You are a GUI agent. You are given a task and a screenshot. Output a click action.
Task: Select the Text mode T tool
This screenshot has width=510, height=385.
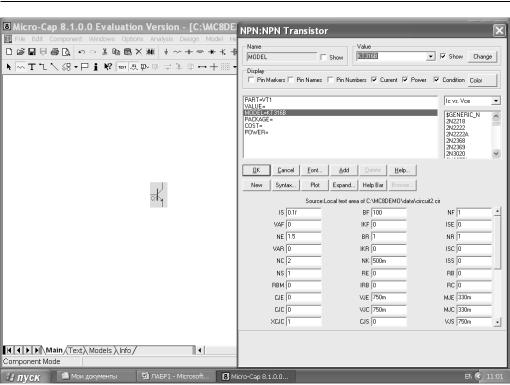(32, 67)
